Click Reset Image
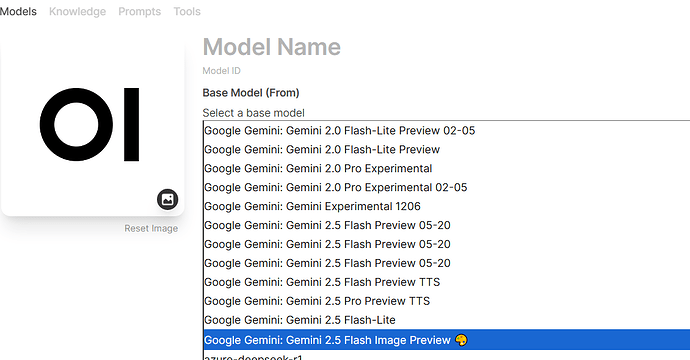Viewport: 690px width, 360px height. (x=151, y=228)
